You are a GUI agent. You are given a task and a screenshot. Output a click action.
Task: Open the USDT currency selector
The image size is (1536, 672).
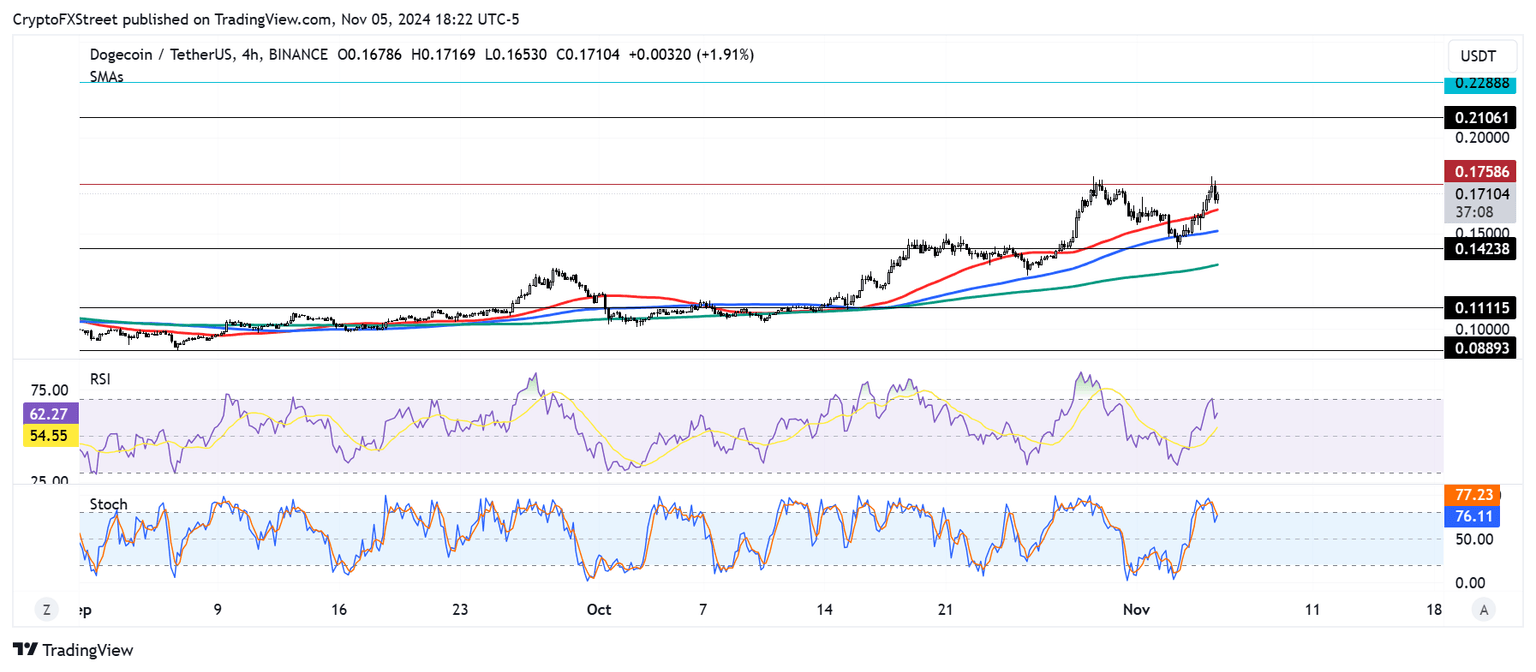coord(1482,57)
